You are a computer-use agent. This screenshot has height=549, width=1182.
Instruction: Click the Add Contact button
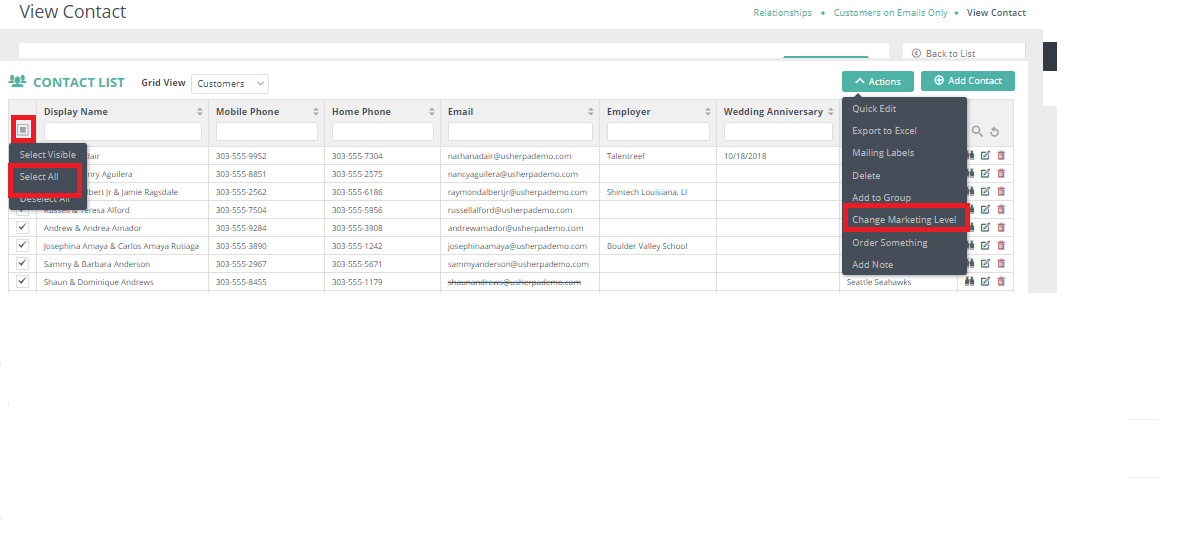pyautogui.click(x=967, y=81)
